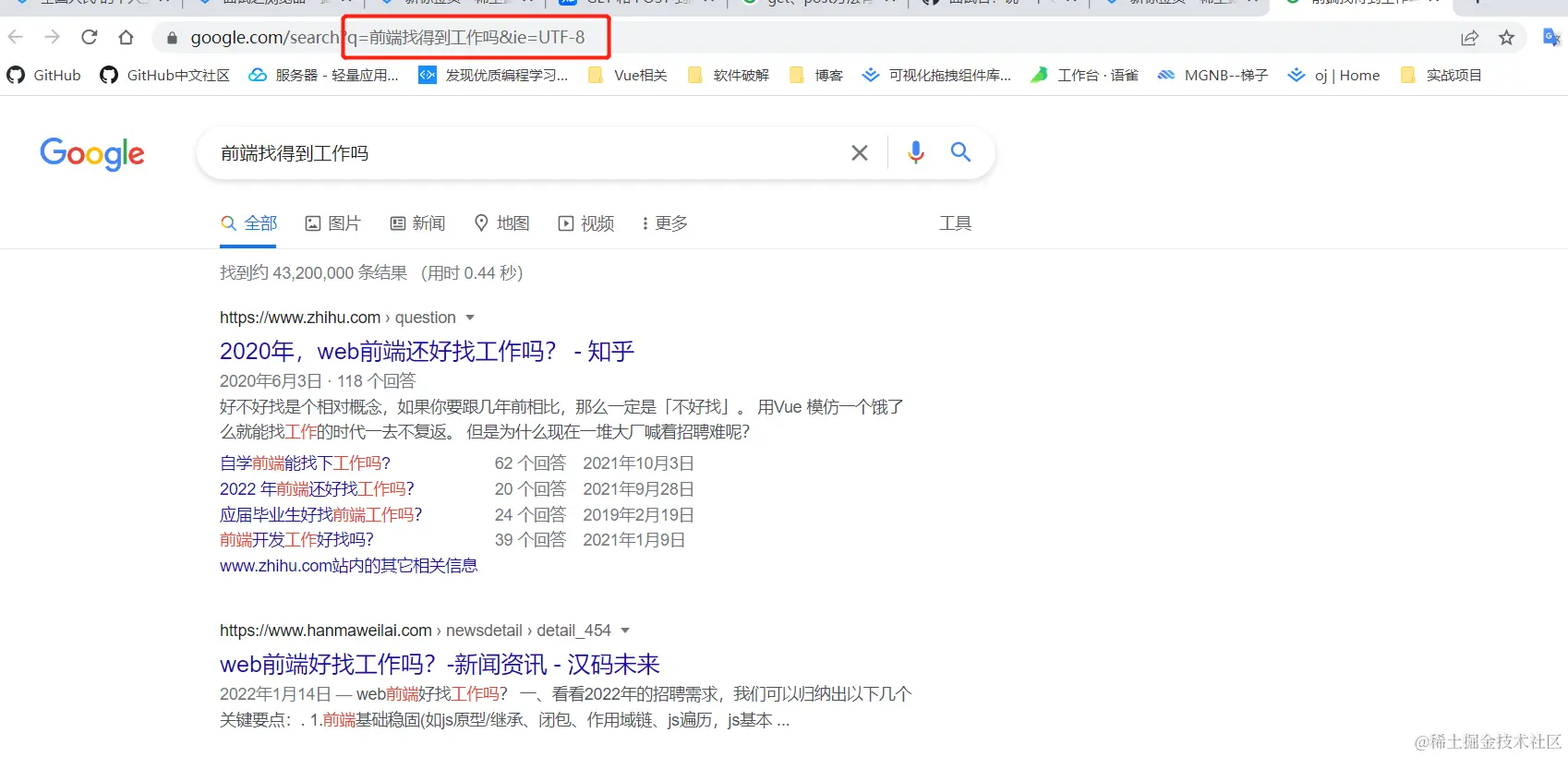Viewport: 1568px width, 757px height.
Task: Click the hanmaweilai.com result URL text
Action: [416, 631]
